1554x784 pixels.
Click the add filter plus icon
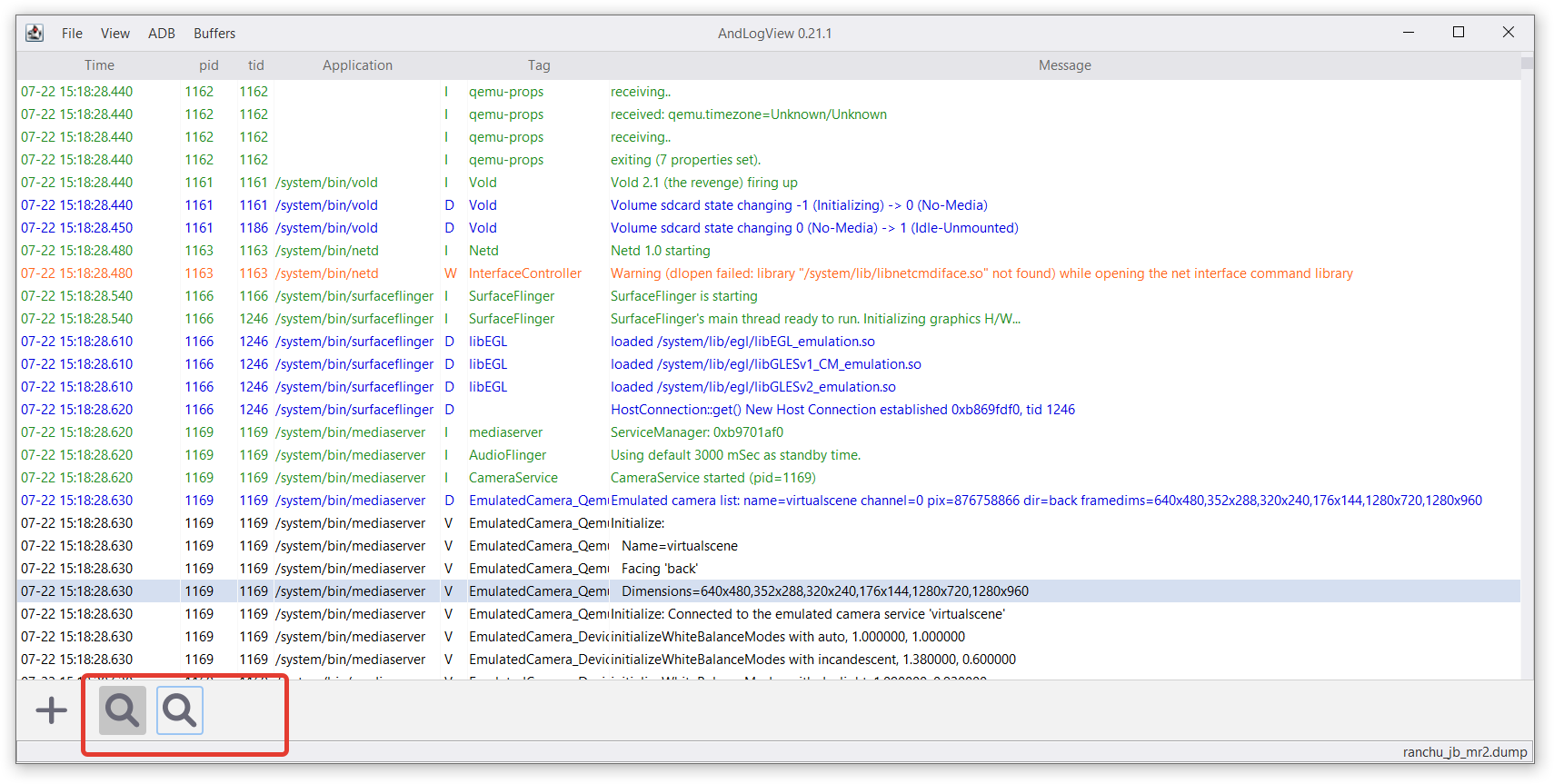pos(52,710)
